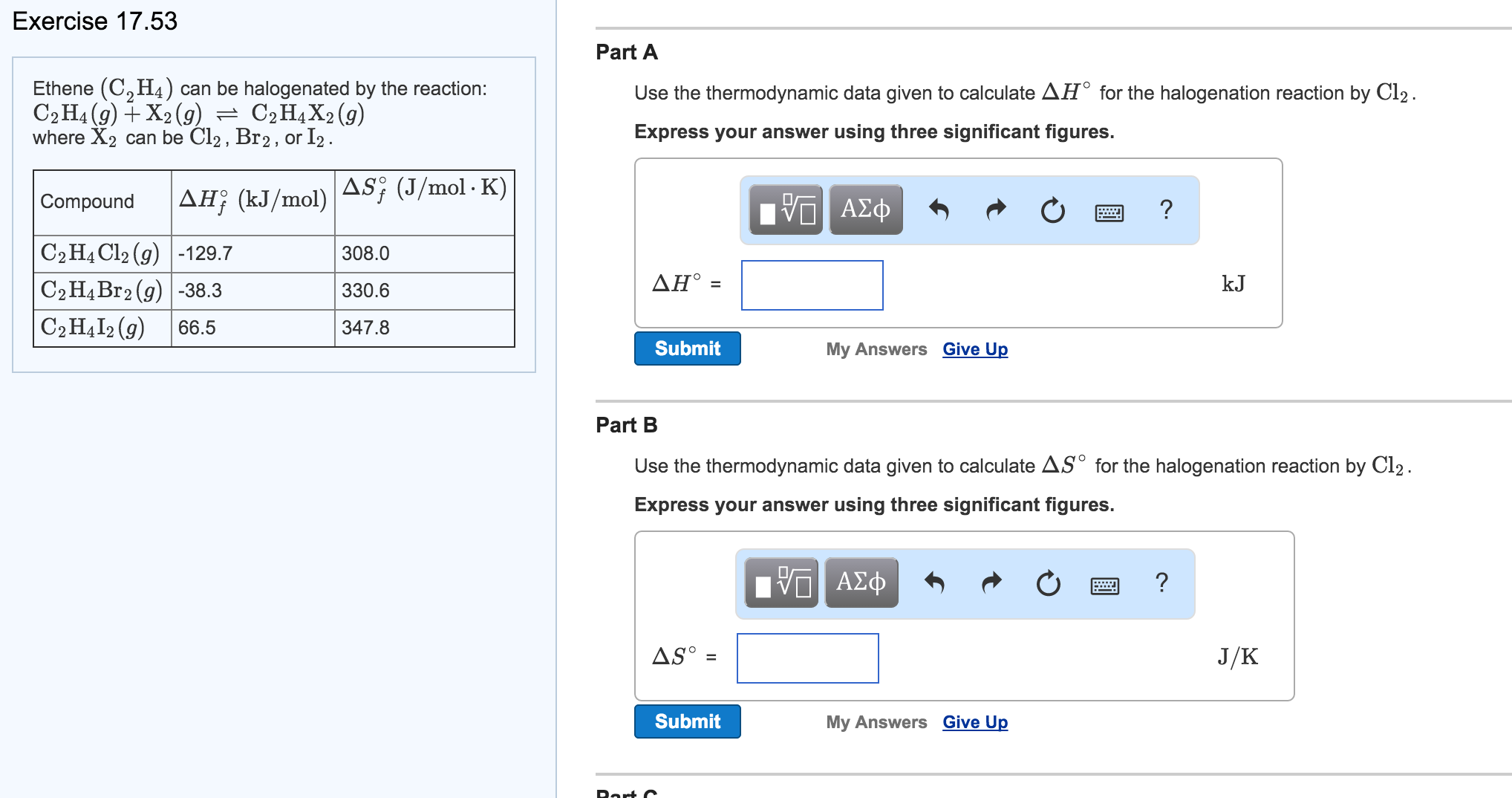Submit the answer for Part B

pyautogui.click(x=687, y=721)
